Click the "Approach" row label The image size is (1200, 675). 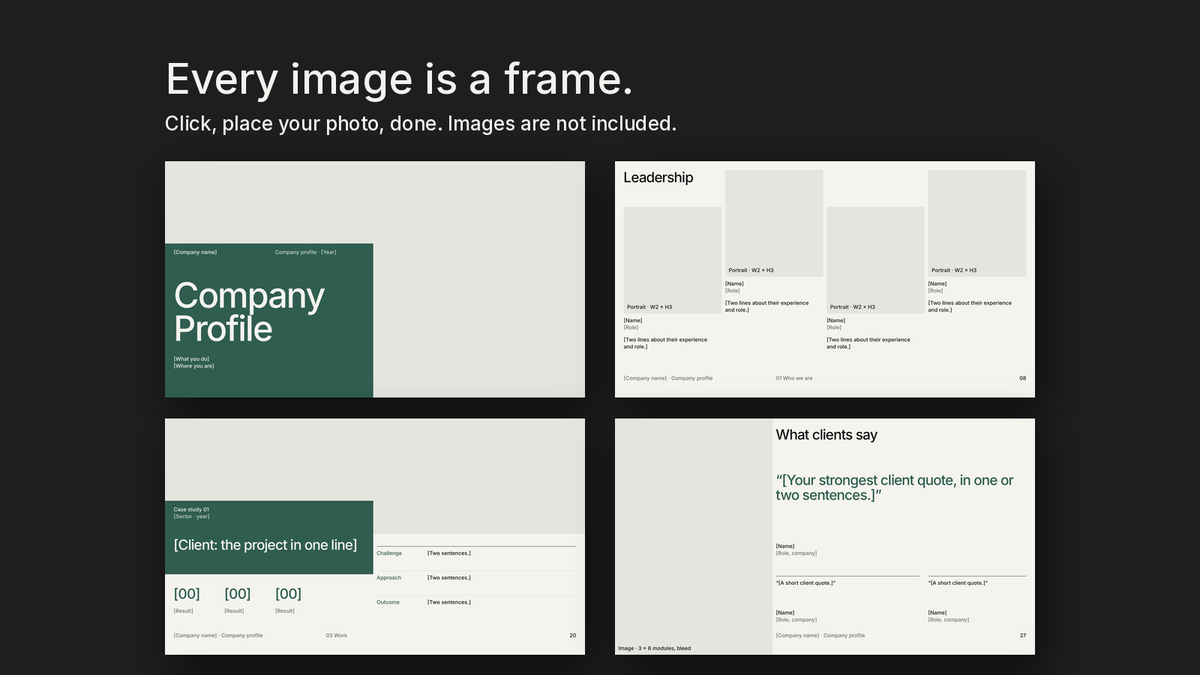[x=389, y=578]
